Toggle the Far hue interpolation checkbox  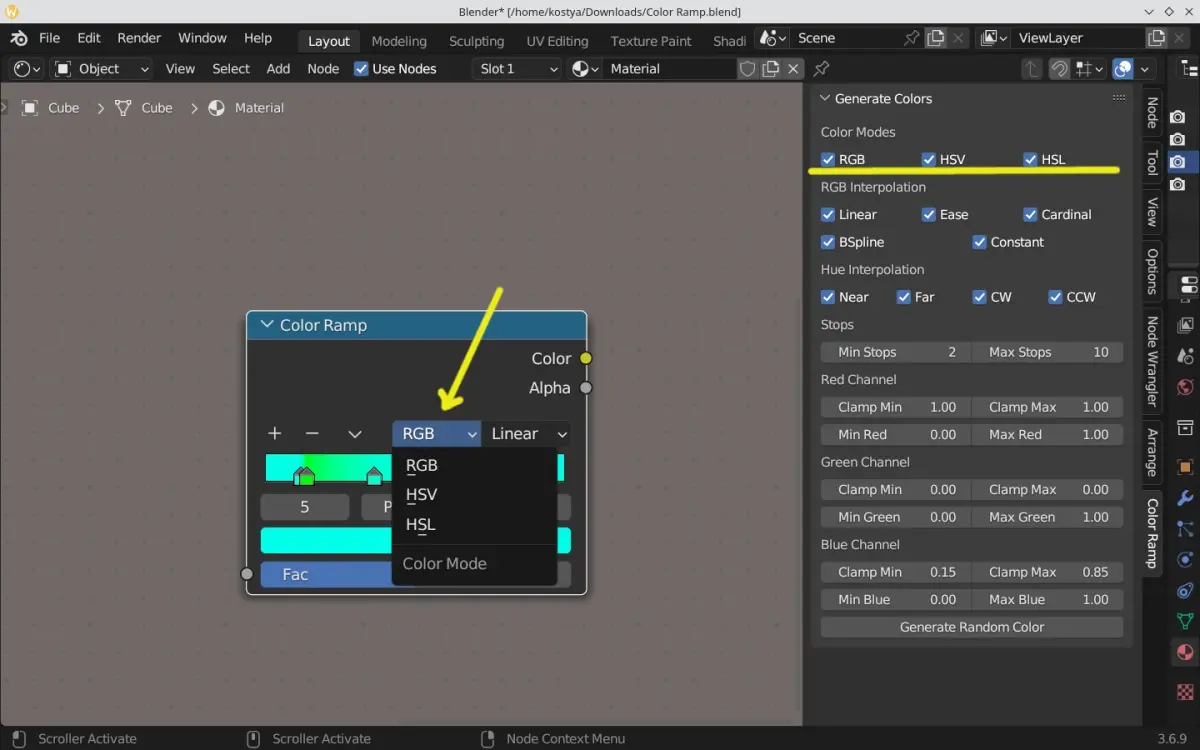tap(904, 297)
